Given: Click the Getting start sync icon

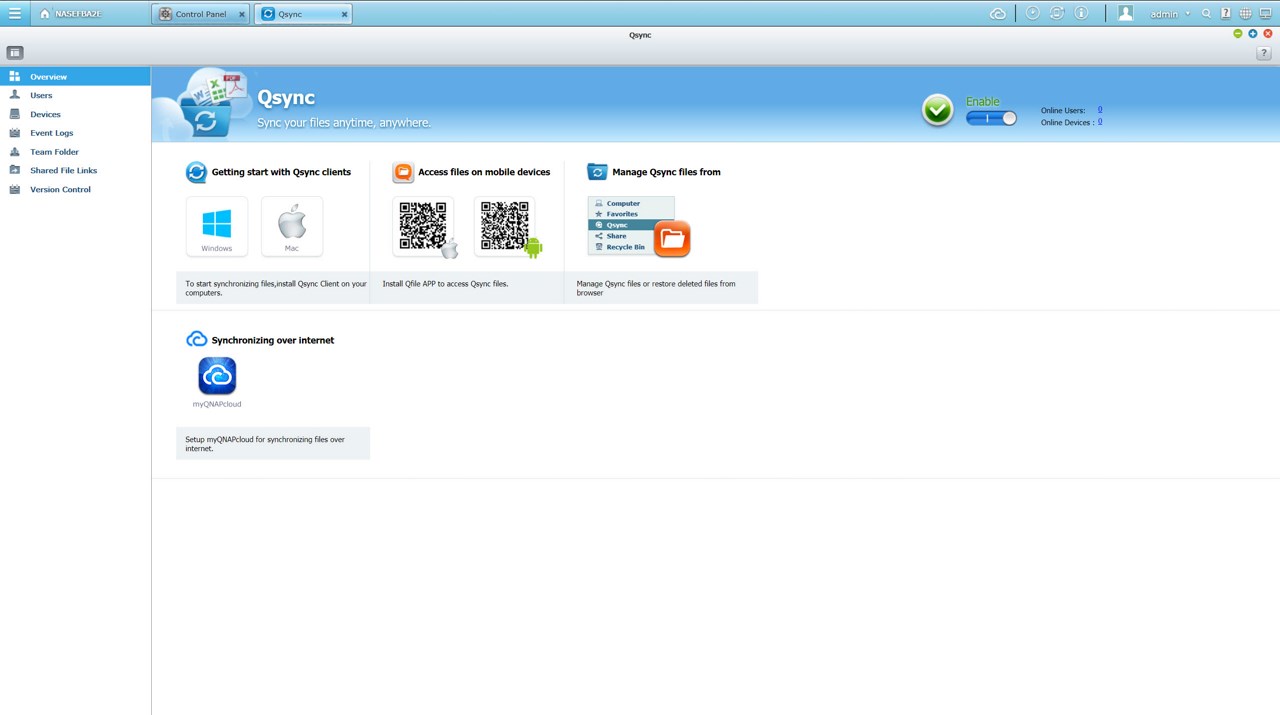Looking at the screenshot, I should (196, 172).
